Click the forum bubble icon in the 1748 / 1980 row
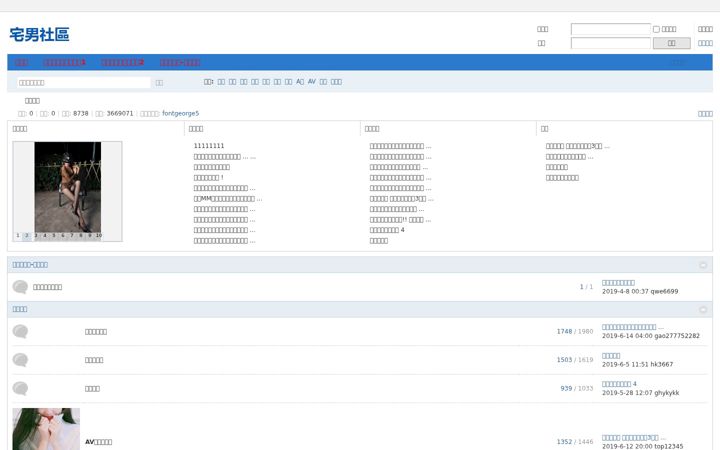Screen dimensions: 720x450 [20, 332]
